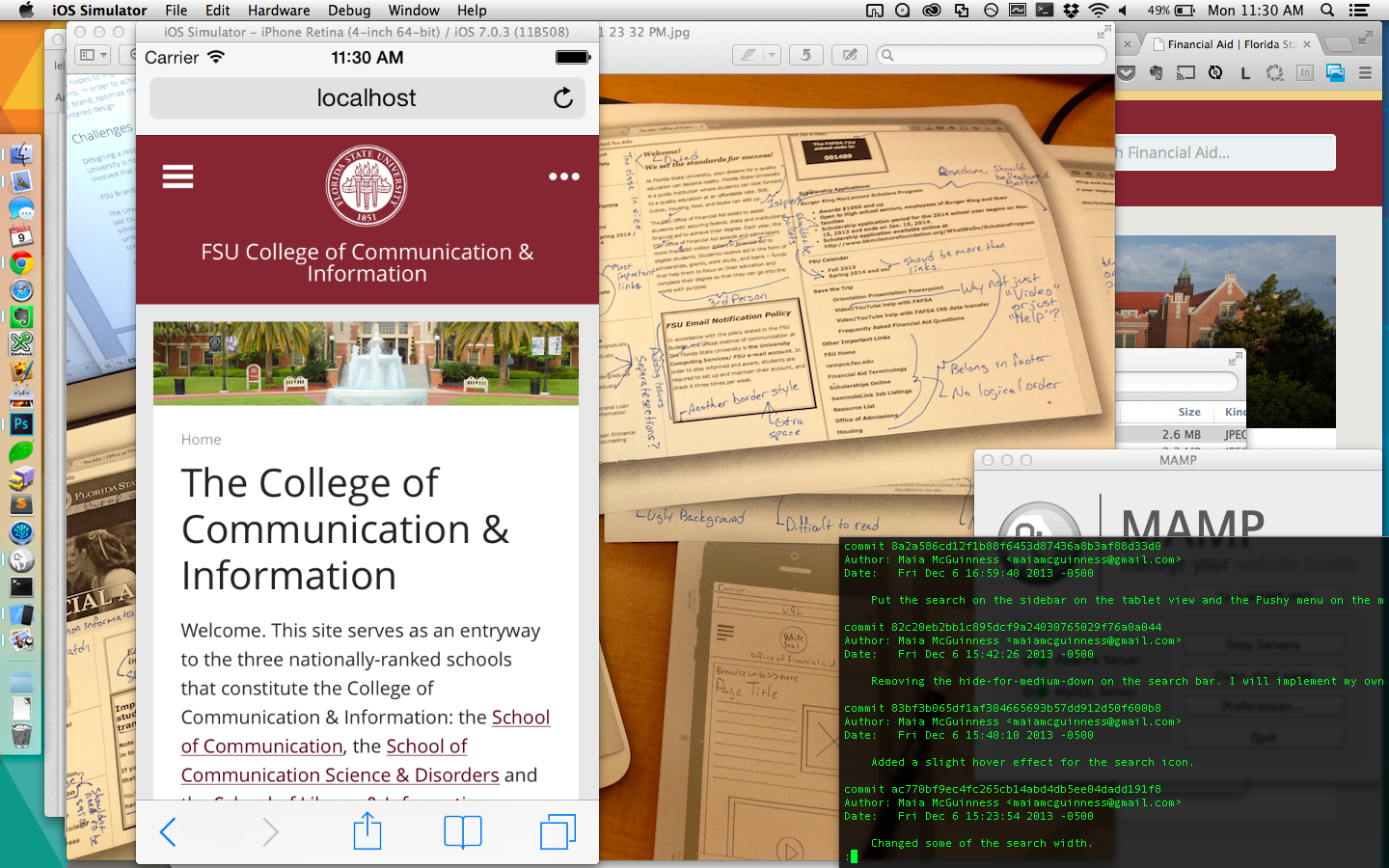Open the Hardware menu
The width and height of the screenshot is (1389, 868).
click(279, 11)
